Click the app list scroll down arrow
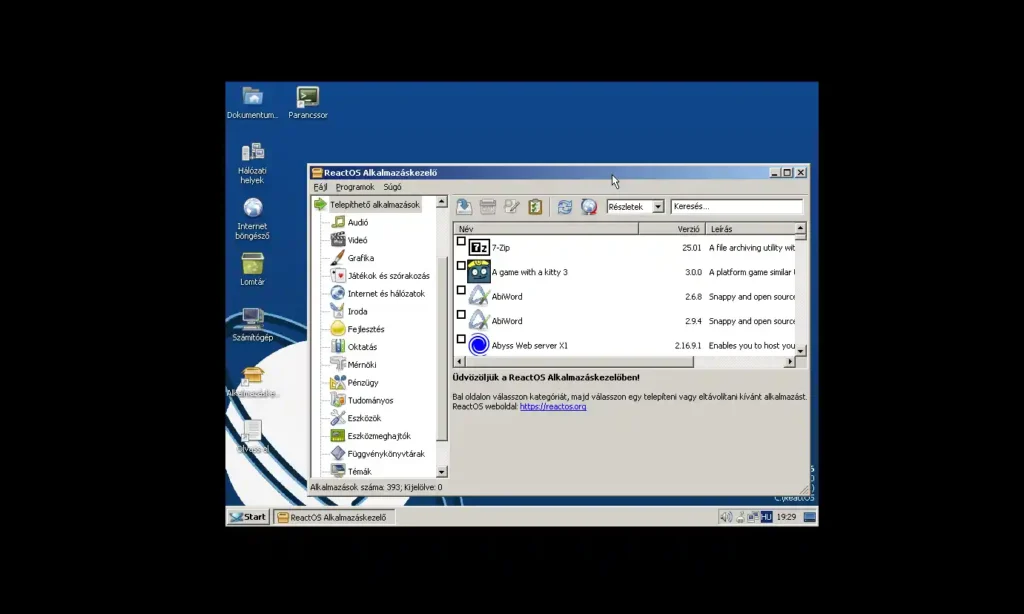Viewport: 1024px width, 614px height. 801,351
